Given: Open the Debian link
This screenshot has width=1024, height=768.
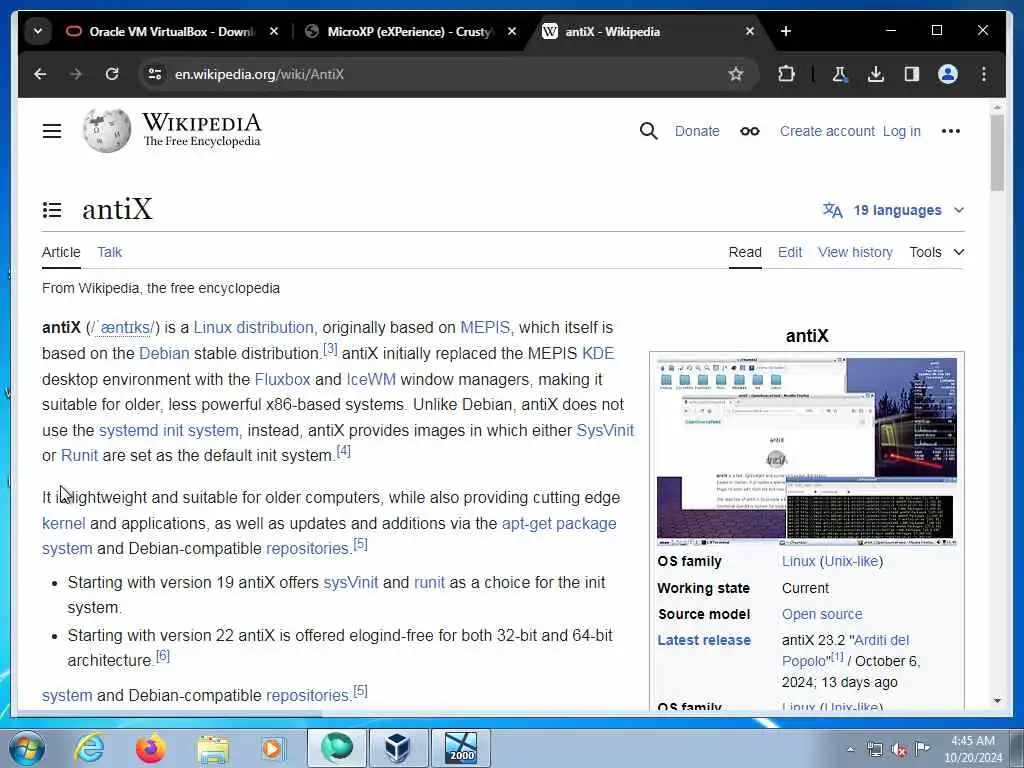Looking at the screenshot, I should pos(164,353).
